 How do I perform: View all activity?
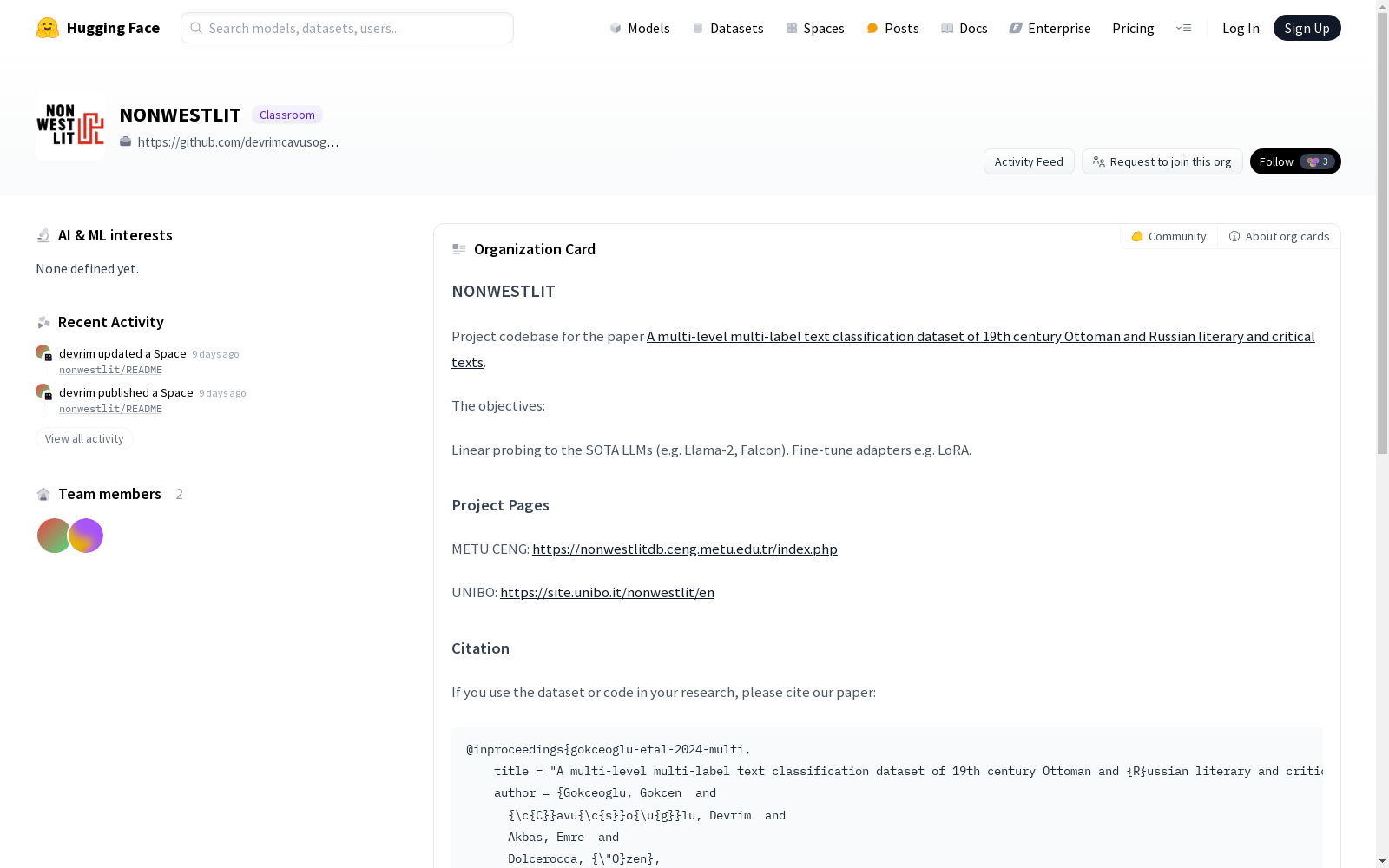click(84, 438)
